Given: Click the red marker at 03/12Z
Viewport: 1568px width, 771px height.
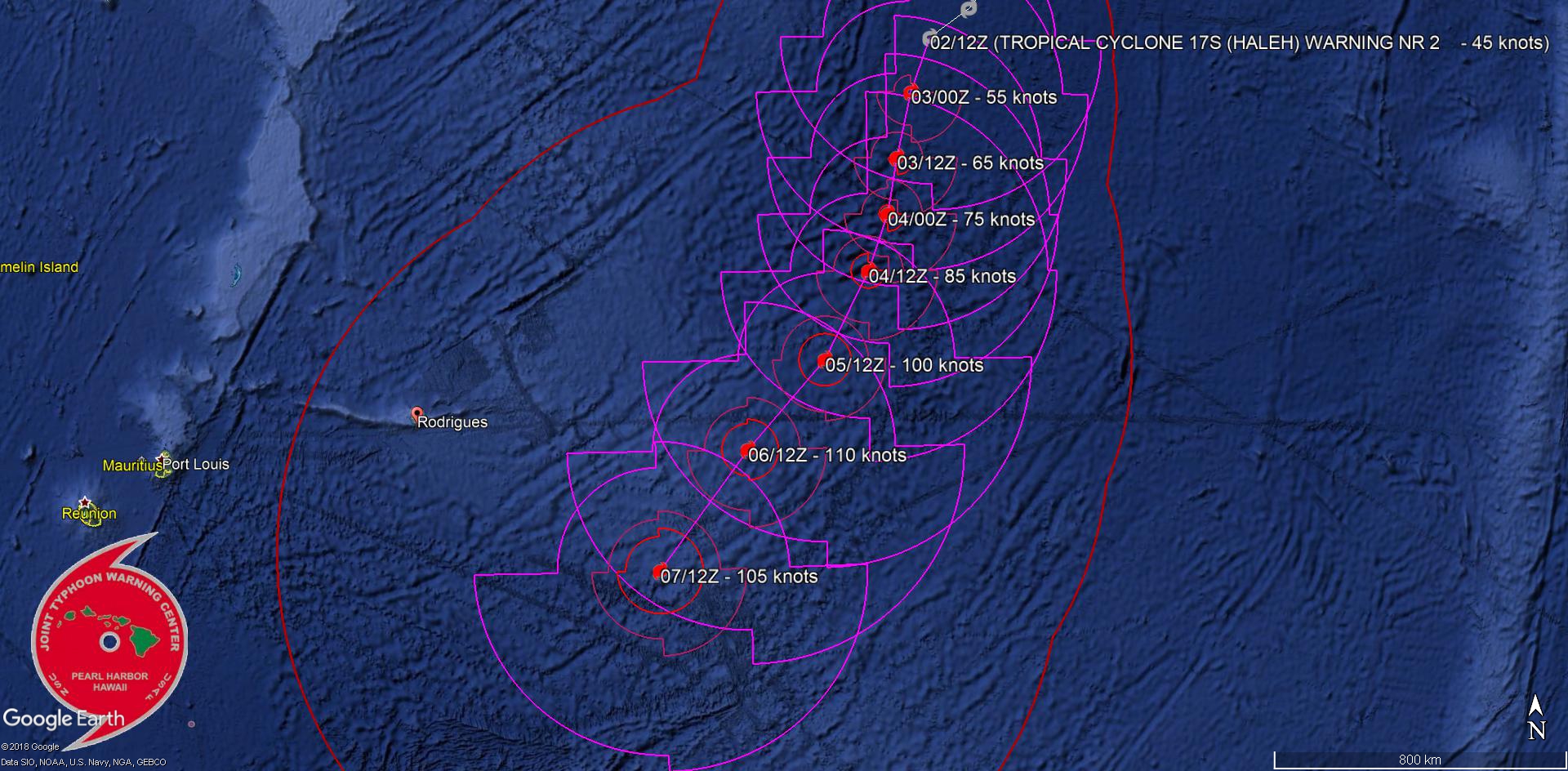Looking at the screenshot, I should point(896,158).
